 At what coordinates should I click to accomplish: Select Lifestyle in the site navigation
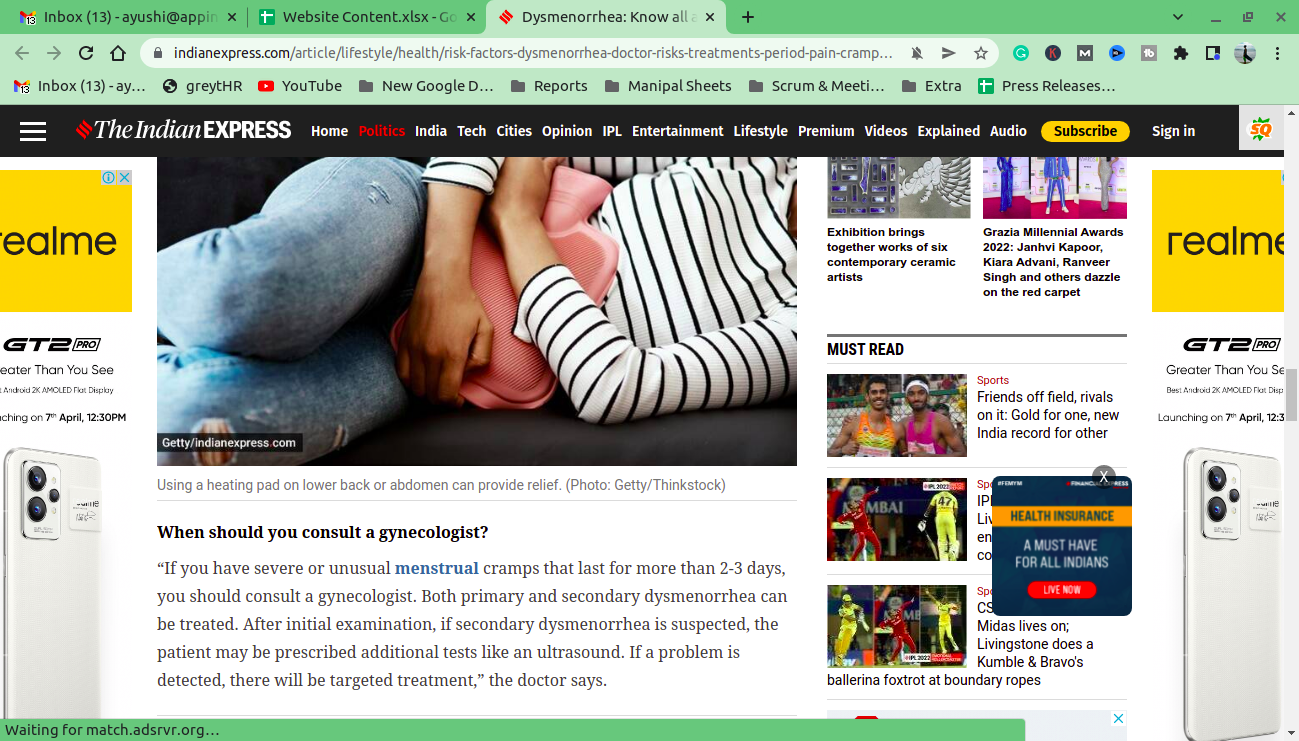point(760,131)
